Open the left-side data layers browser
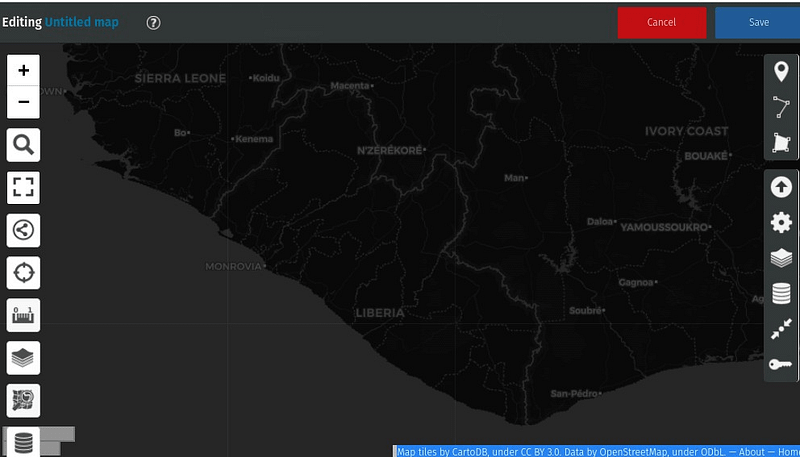The width and height of the screenshot is (800, 457). 23,358
